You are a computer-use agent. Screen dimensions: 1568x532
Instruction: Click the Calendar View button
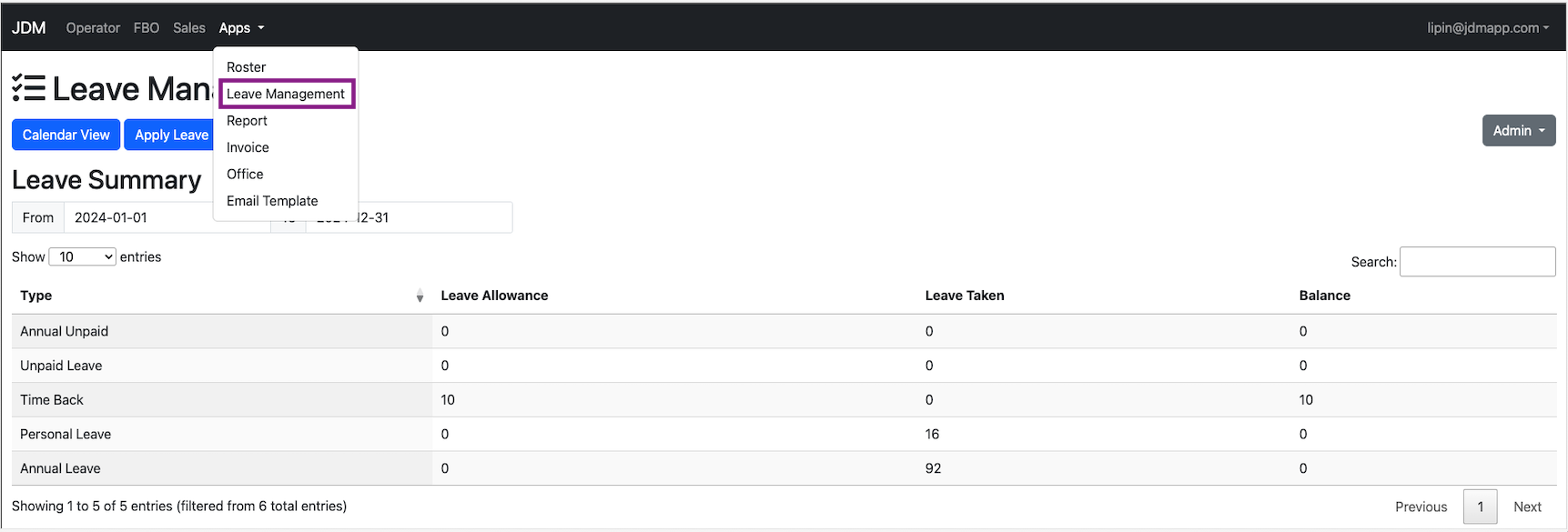point(66,135)
